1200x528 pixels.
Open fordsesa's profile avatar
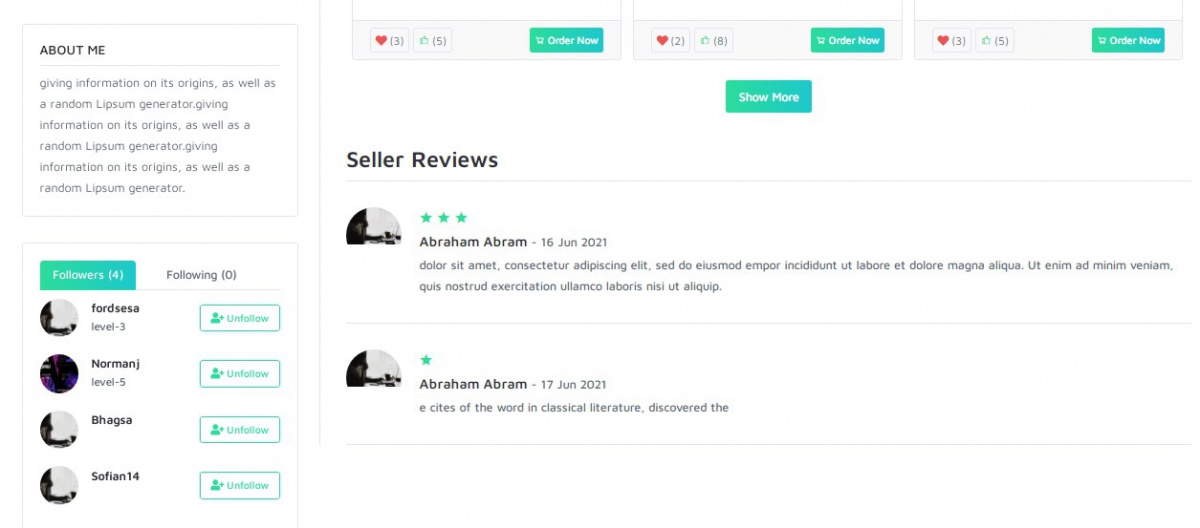pos(59,318)
